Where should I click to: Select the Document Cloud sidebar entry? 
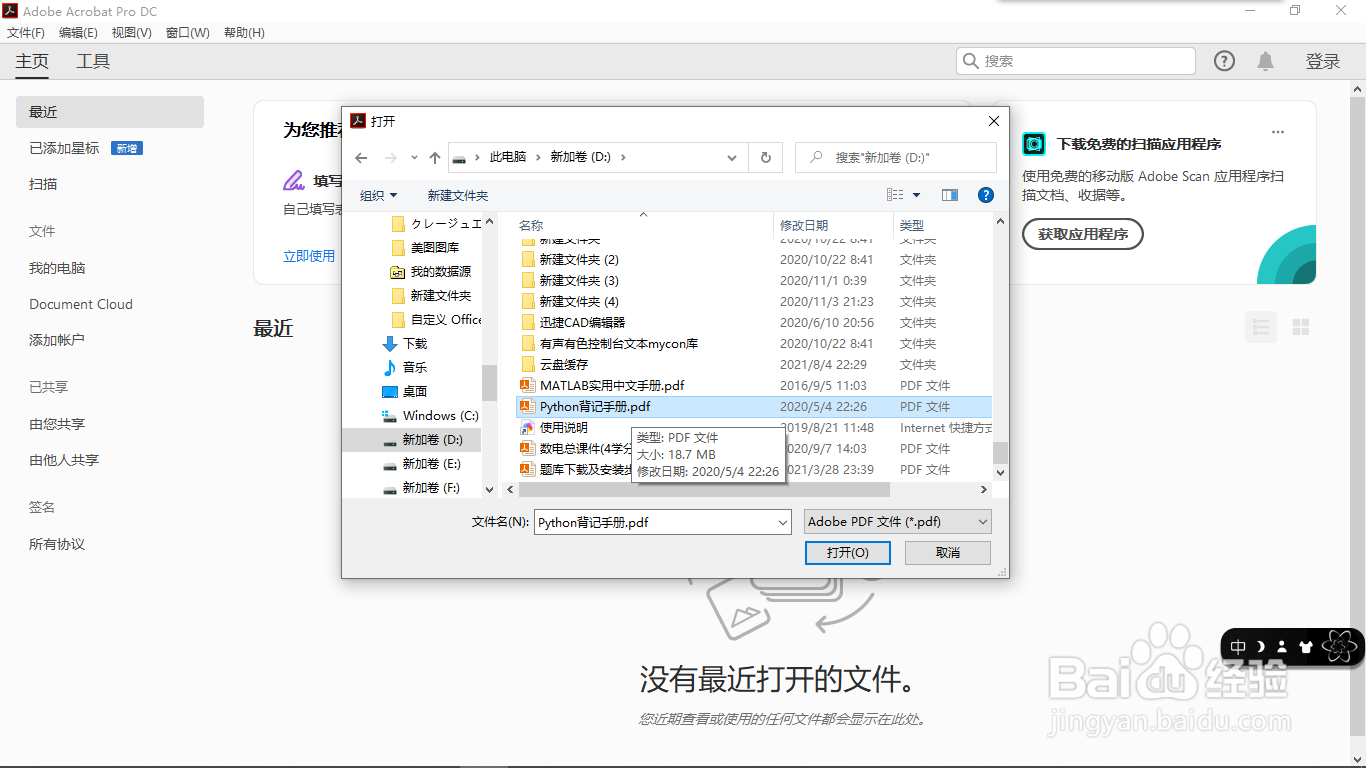coord(81,304)
